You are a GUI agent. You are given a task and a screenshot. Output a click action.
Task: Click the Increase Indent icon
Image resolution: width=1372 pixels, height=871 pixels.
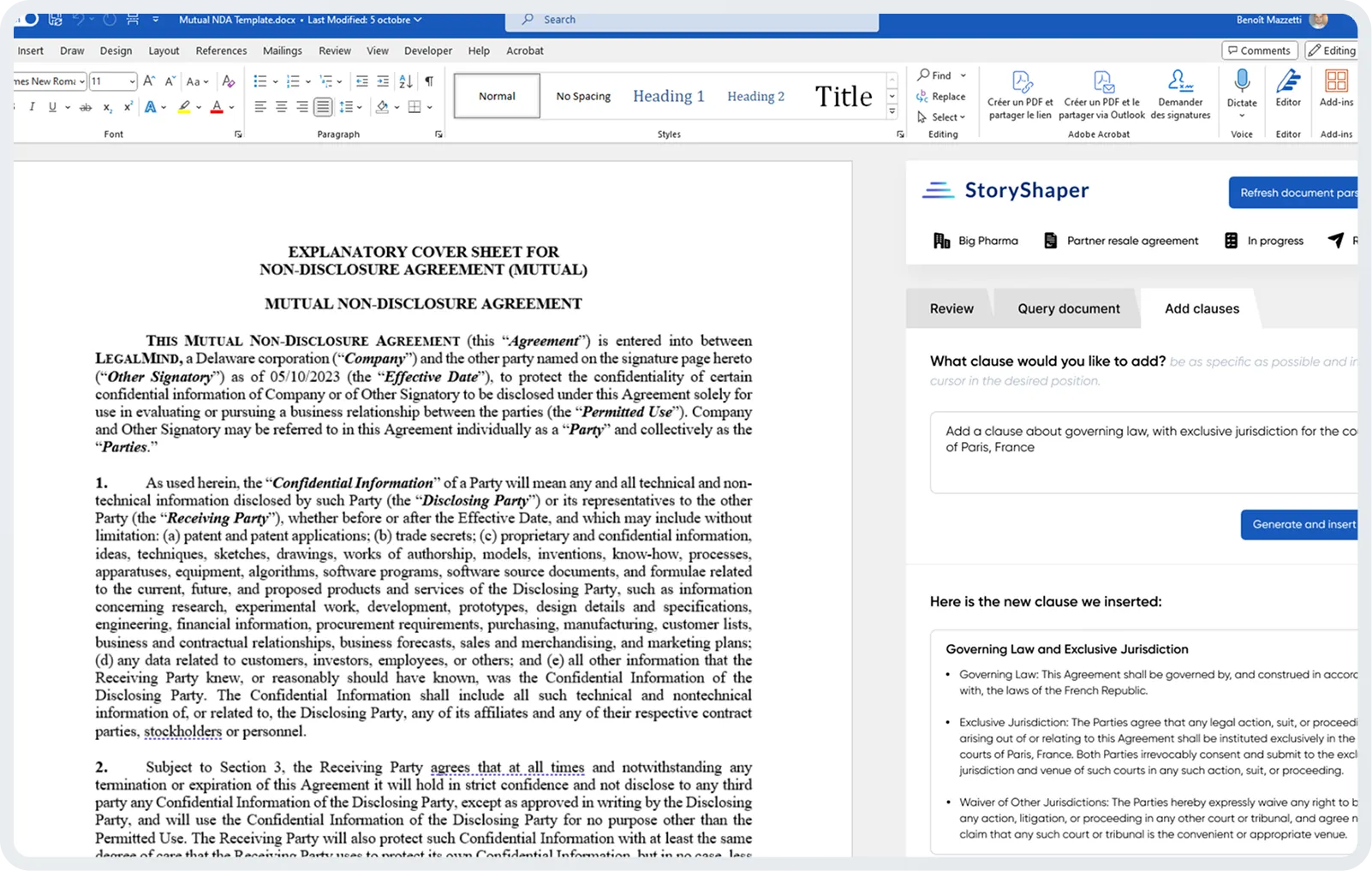coord(383,81)
